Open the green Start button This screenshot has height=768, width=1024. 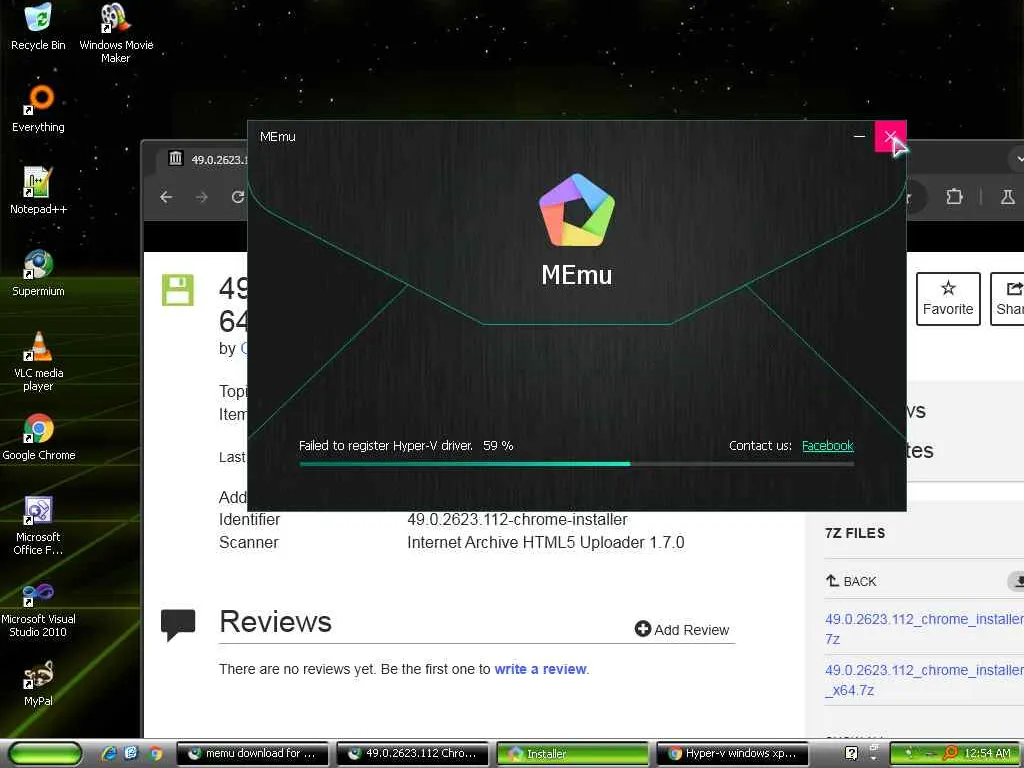45,754
